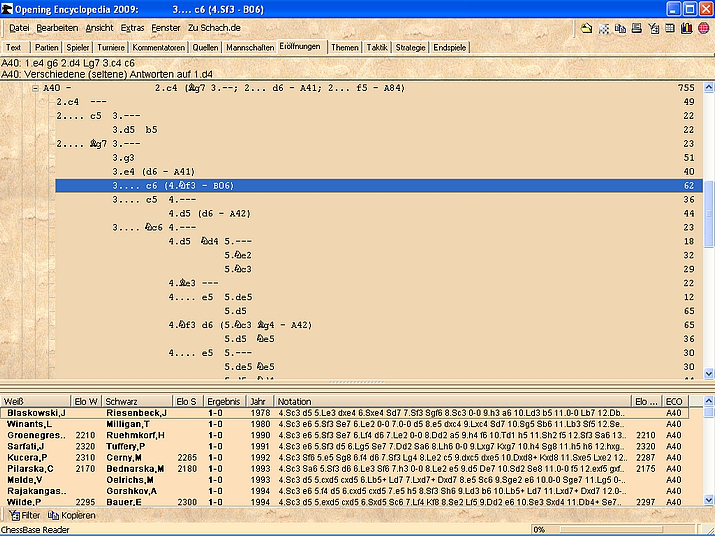Click the Kopieren copy icon at the bottom
This screenshot has height=536, width=715.
53,515
